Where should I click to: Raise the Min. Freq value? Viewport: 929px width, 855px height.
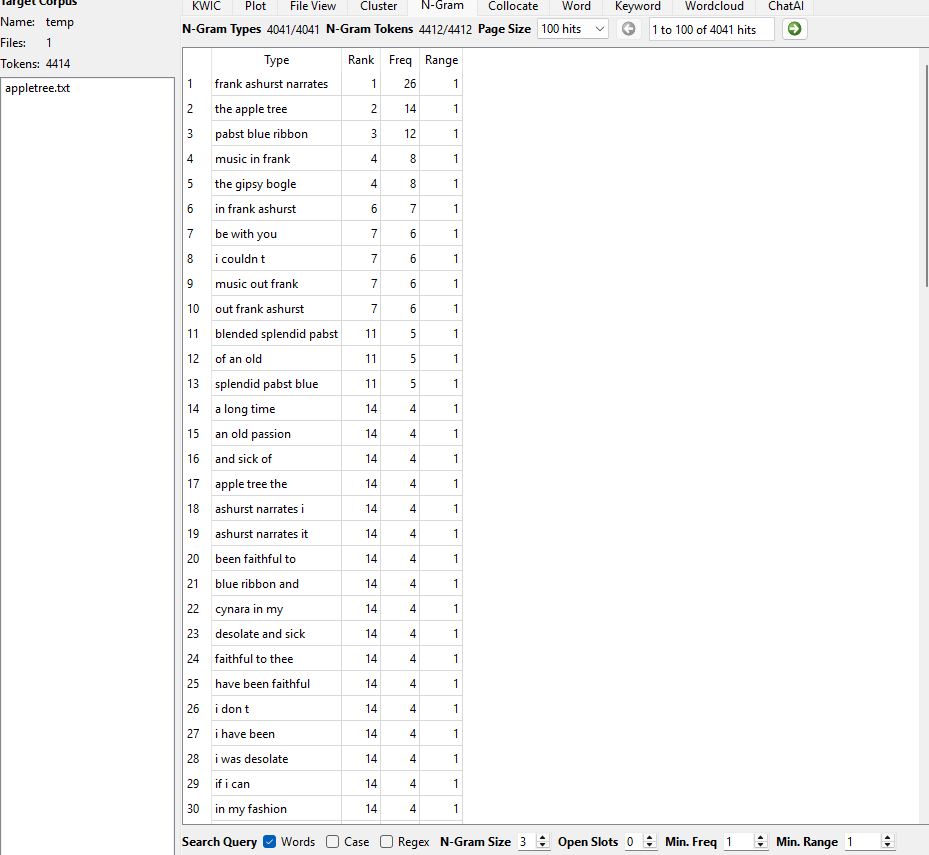click(x=760, y=837)
